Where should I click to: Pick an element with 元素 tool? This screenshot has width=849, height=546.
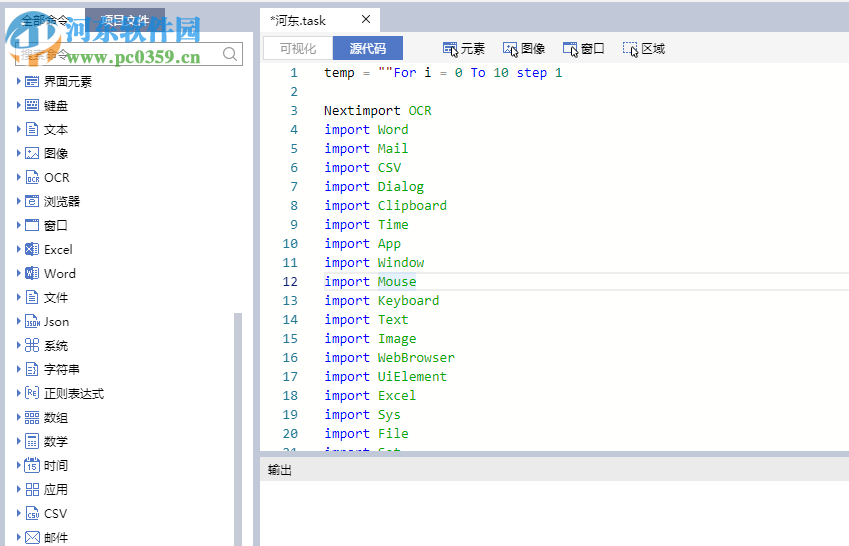pyautogui.click(x=463, y=49)
